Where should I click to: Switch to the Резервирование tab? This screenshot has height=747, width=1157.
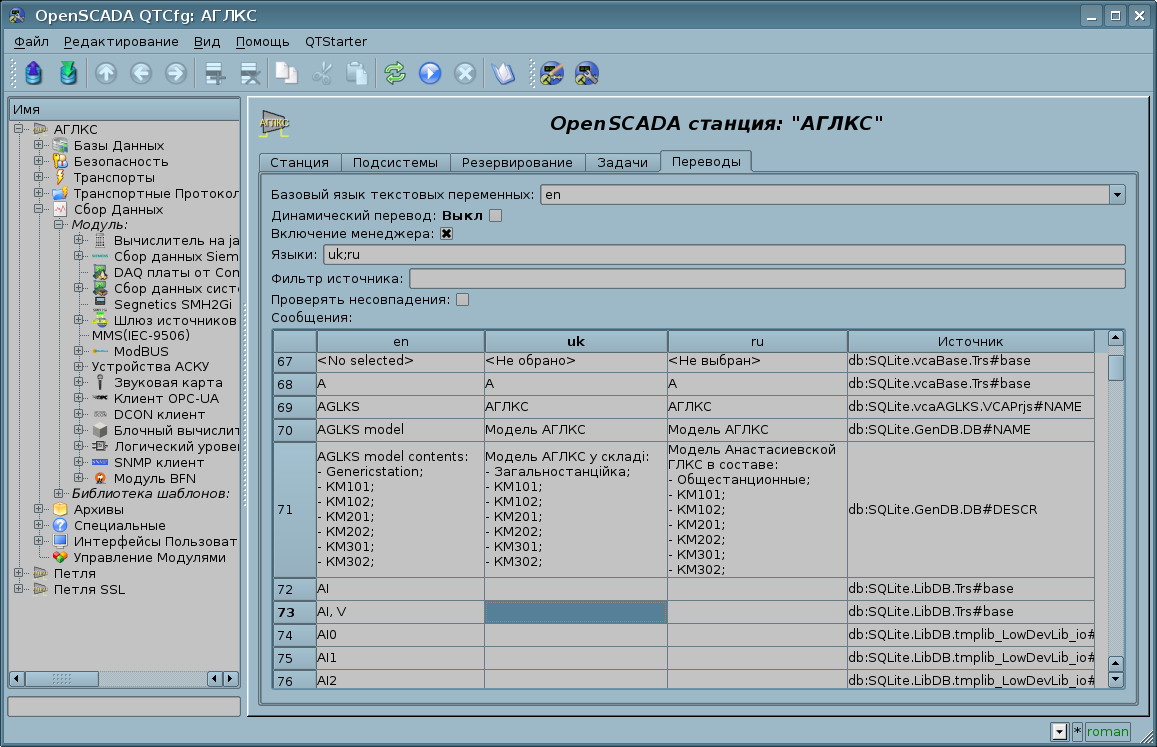517,162
